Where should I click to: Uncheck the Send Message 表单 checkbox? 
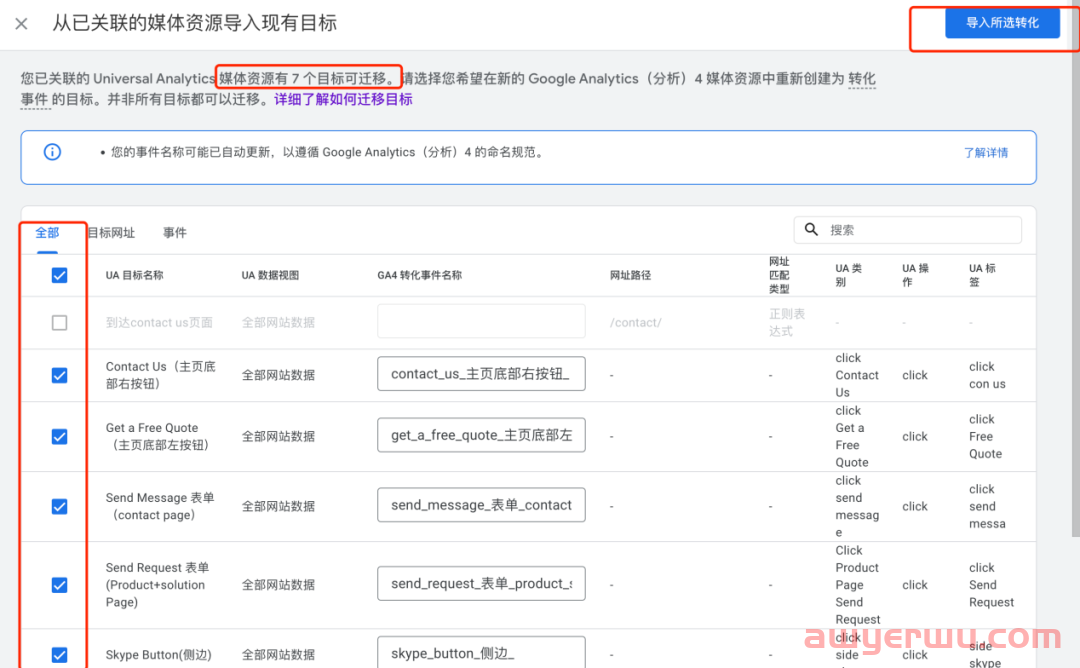click(x=59, y=506)
